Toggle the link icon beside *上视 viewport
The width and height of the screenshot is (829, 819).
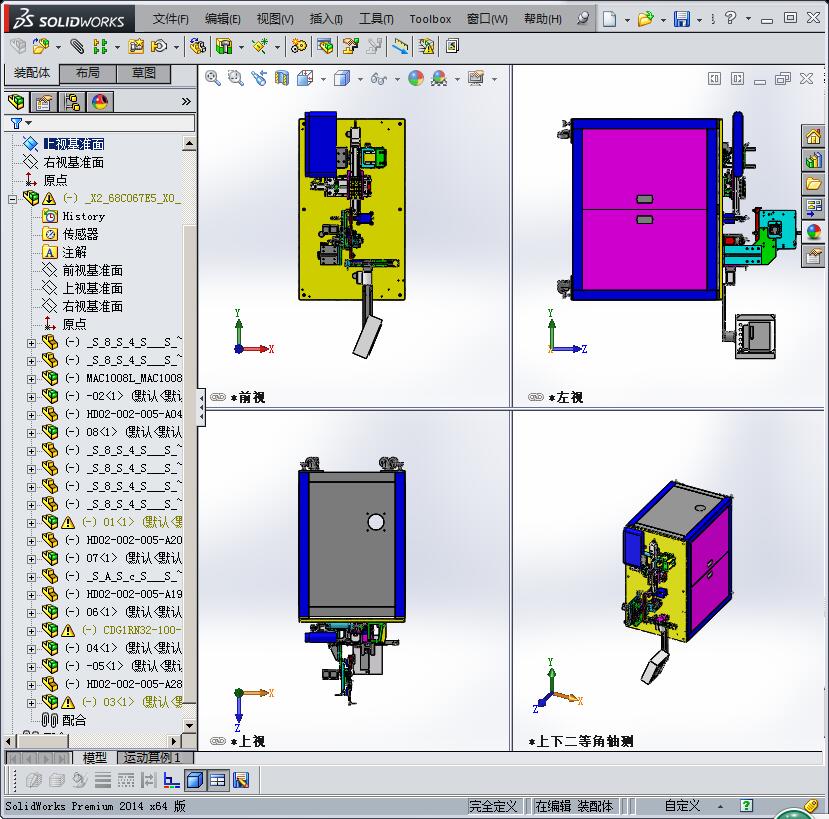click(218, 741)
